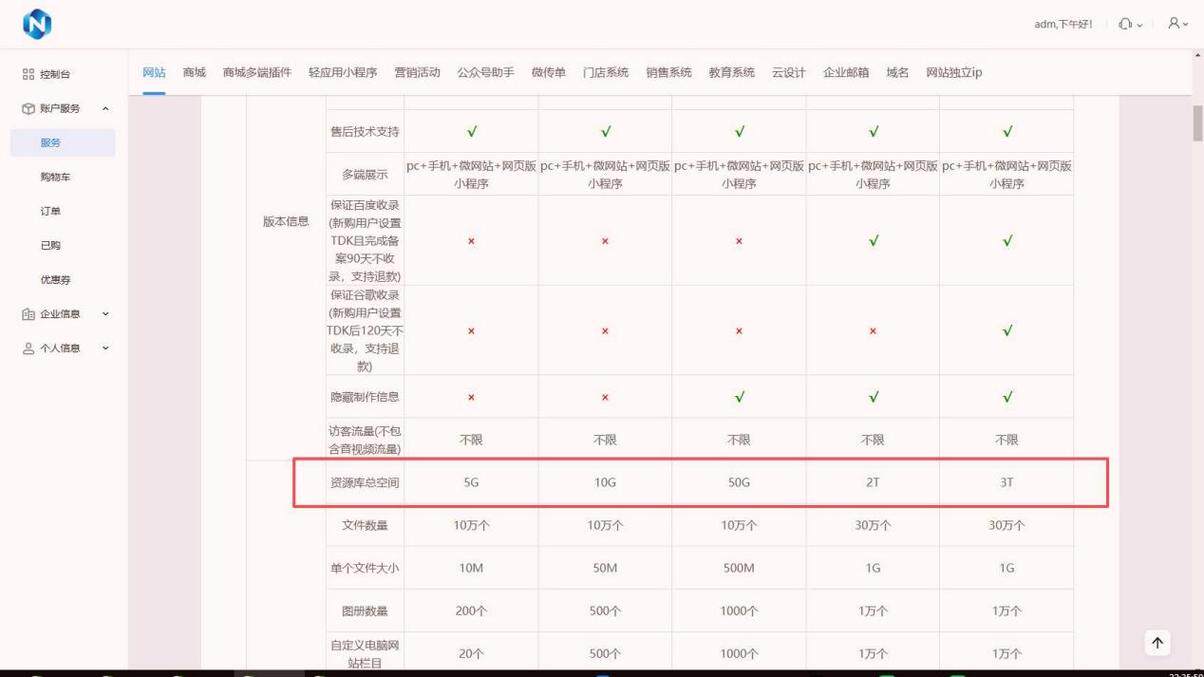This screenshot has width=1204, height=677.
Task: Click the 10G storage value cell
Action: (605, 482)
